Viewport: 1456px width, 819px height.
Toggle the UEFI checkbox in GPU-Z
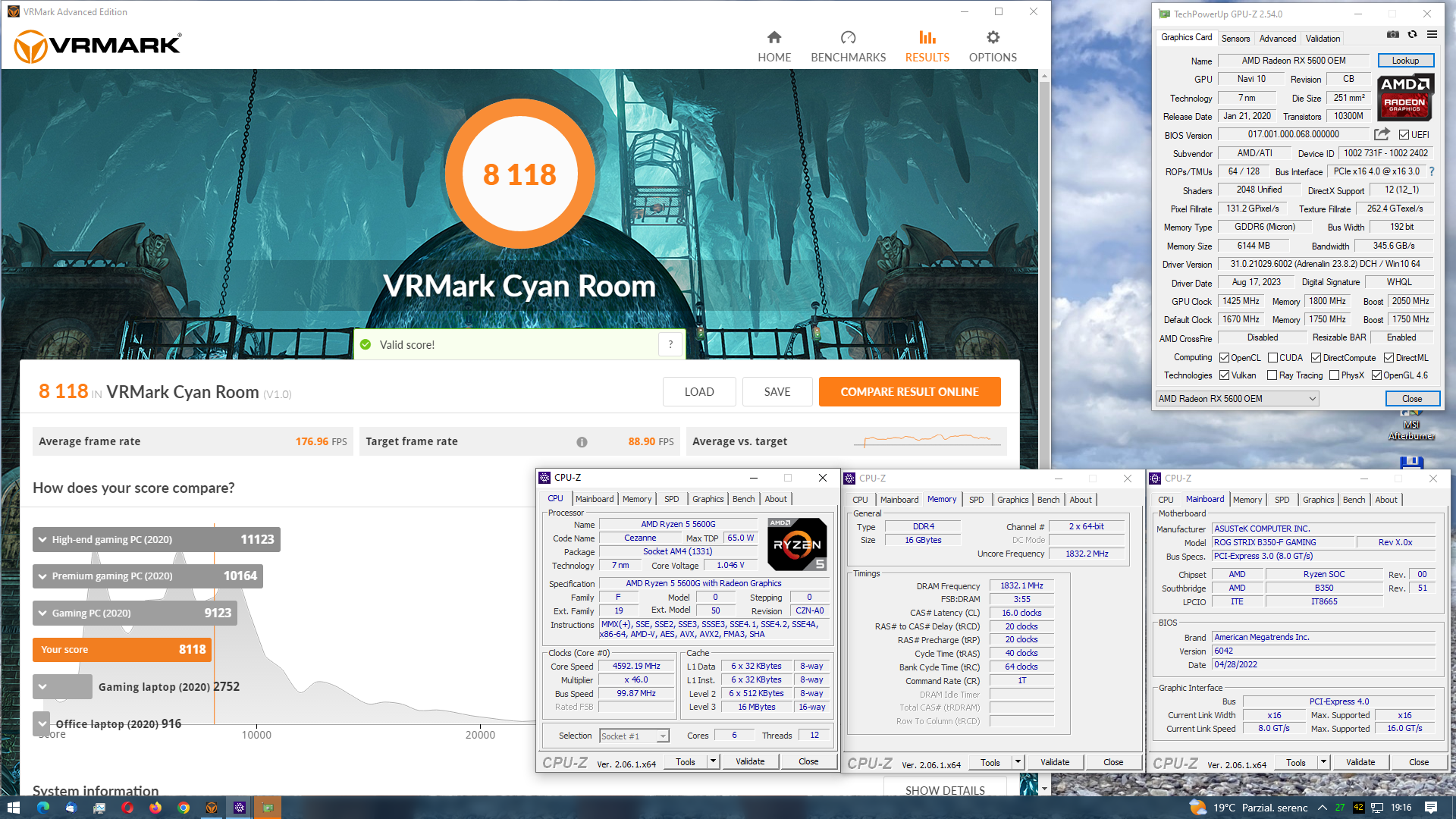tap(1404, 135)
